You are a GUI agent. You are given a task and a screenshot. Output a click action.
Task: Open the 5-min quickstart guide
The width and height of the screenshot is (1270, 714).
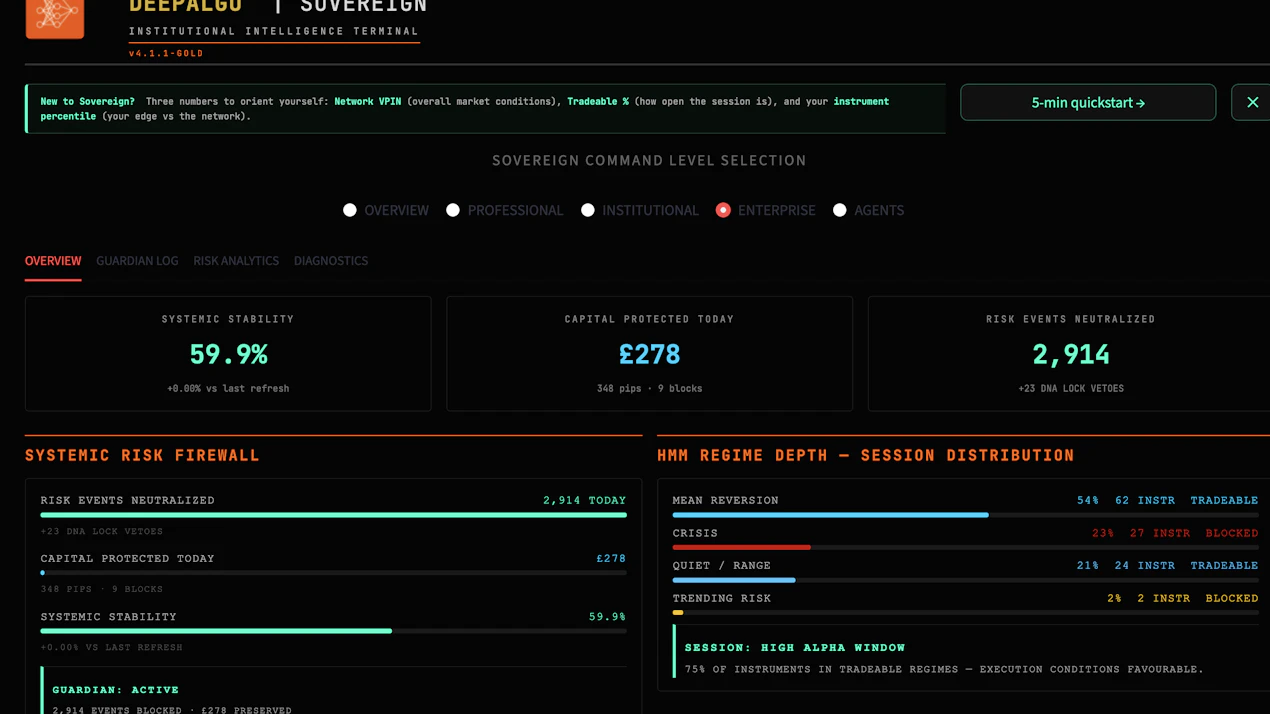(1088, 102)
